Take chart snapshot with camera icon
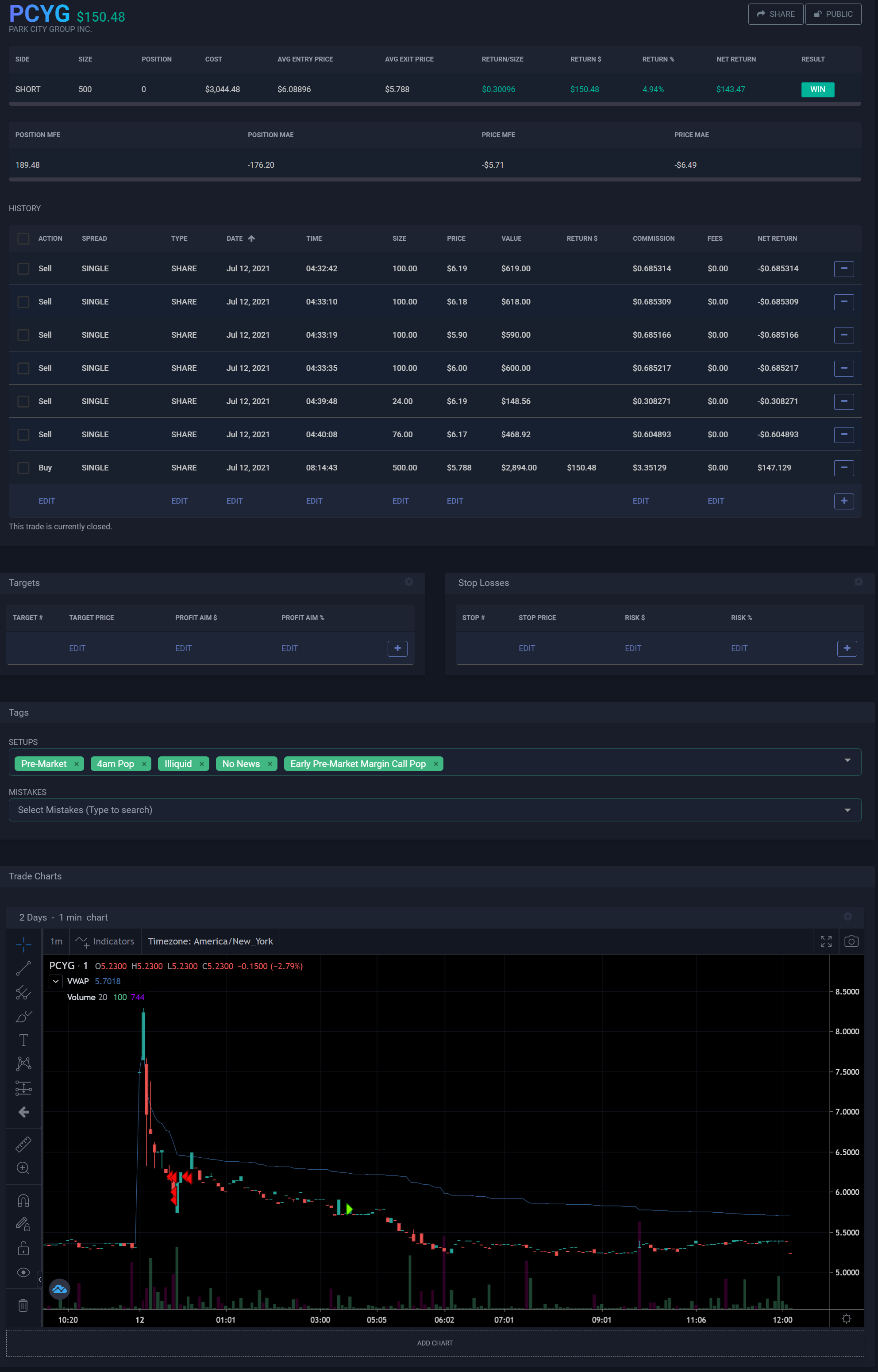Screen dimensions: 878x1372 [851, 941]
